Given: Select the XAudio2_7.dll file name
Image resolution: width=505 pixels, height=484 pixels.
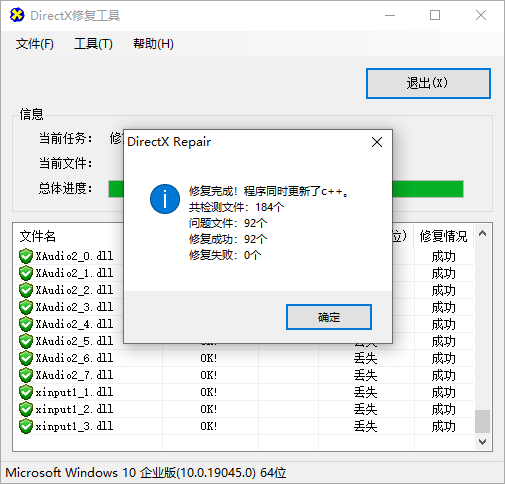Looking at the screenshot, I should (74, 375).
